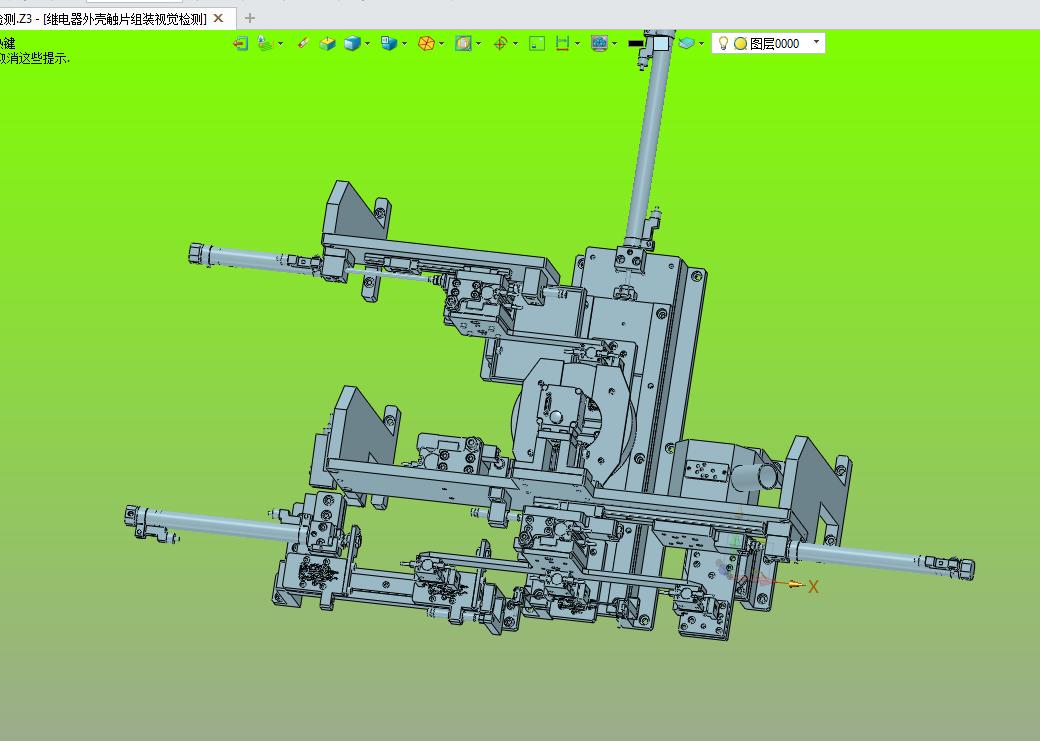The image size is (1040, 741).
Task: Select the 继电器外壳触片组装视觉检测 document tab
Action: [116, 19]
